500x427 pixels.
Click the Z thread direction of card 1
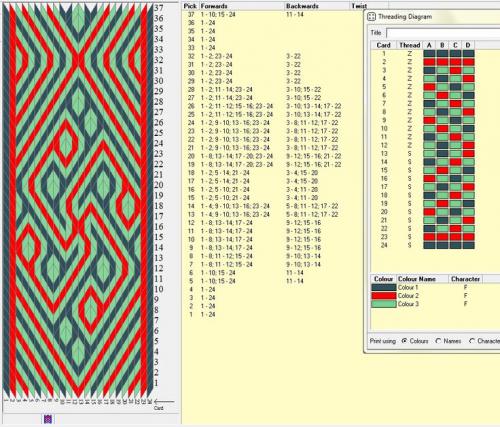point(410,53)
